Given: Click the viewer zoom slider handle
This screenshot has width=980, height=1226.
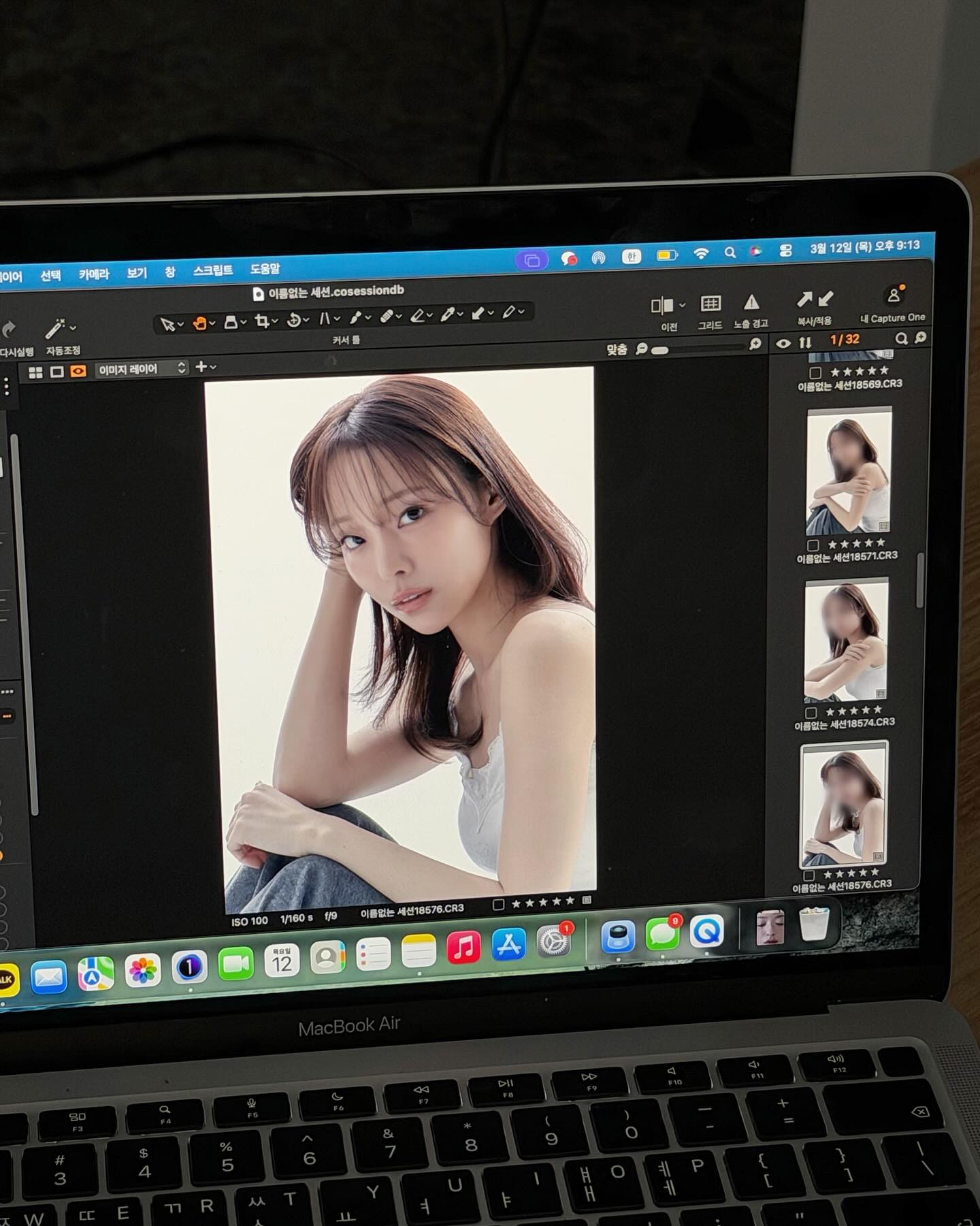Looking at the screenshot, I should 659,350.
